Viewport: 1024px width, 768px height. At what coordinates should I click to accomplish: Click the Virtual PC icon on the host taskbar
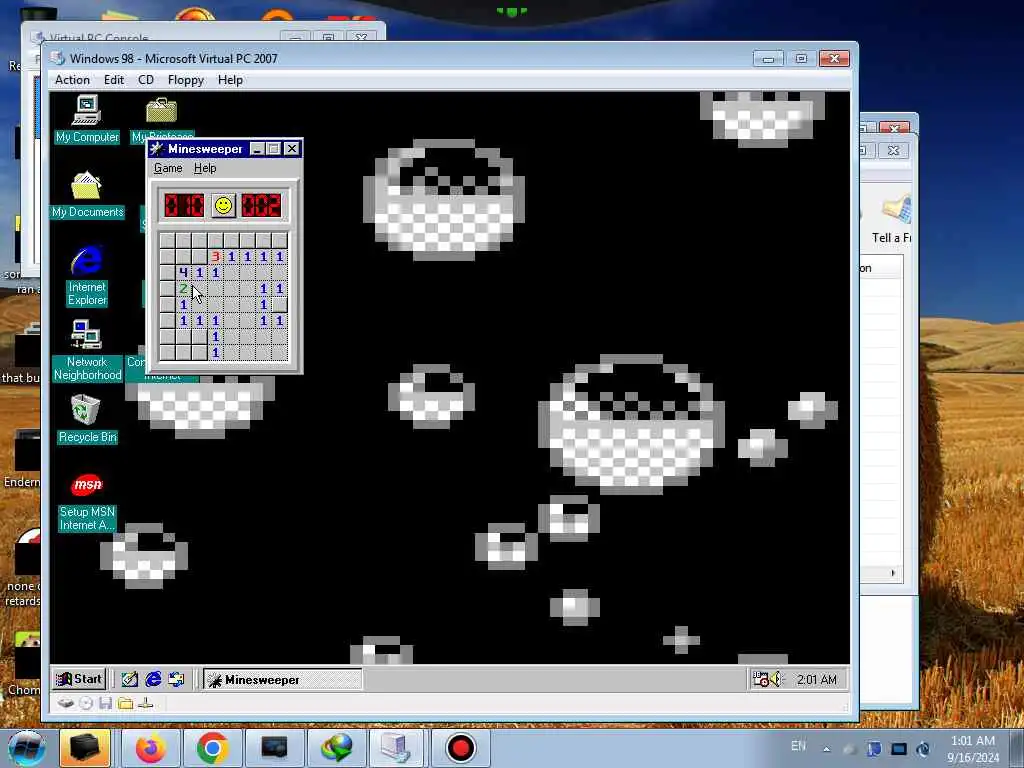(x=396, y=748)
